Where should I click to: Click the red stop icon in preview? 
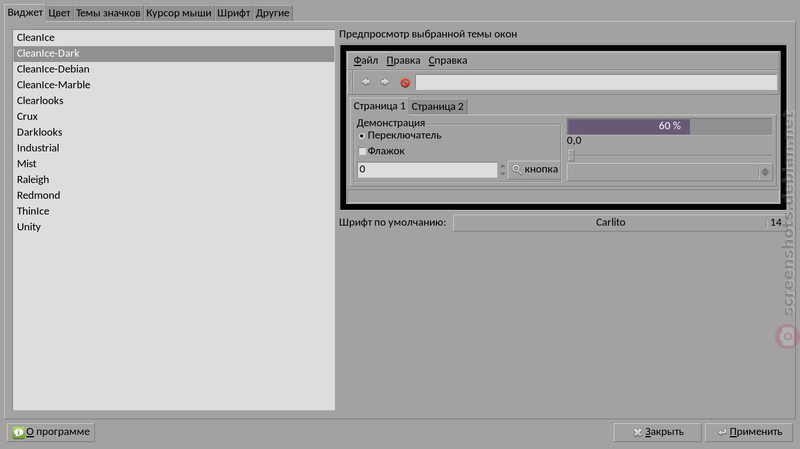click(405, 83)
